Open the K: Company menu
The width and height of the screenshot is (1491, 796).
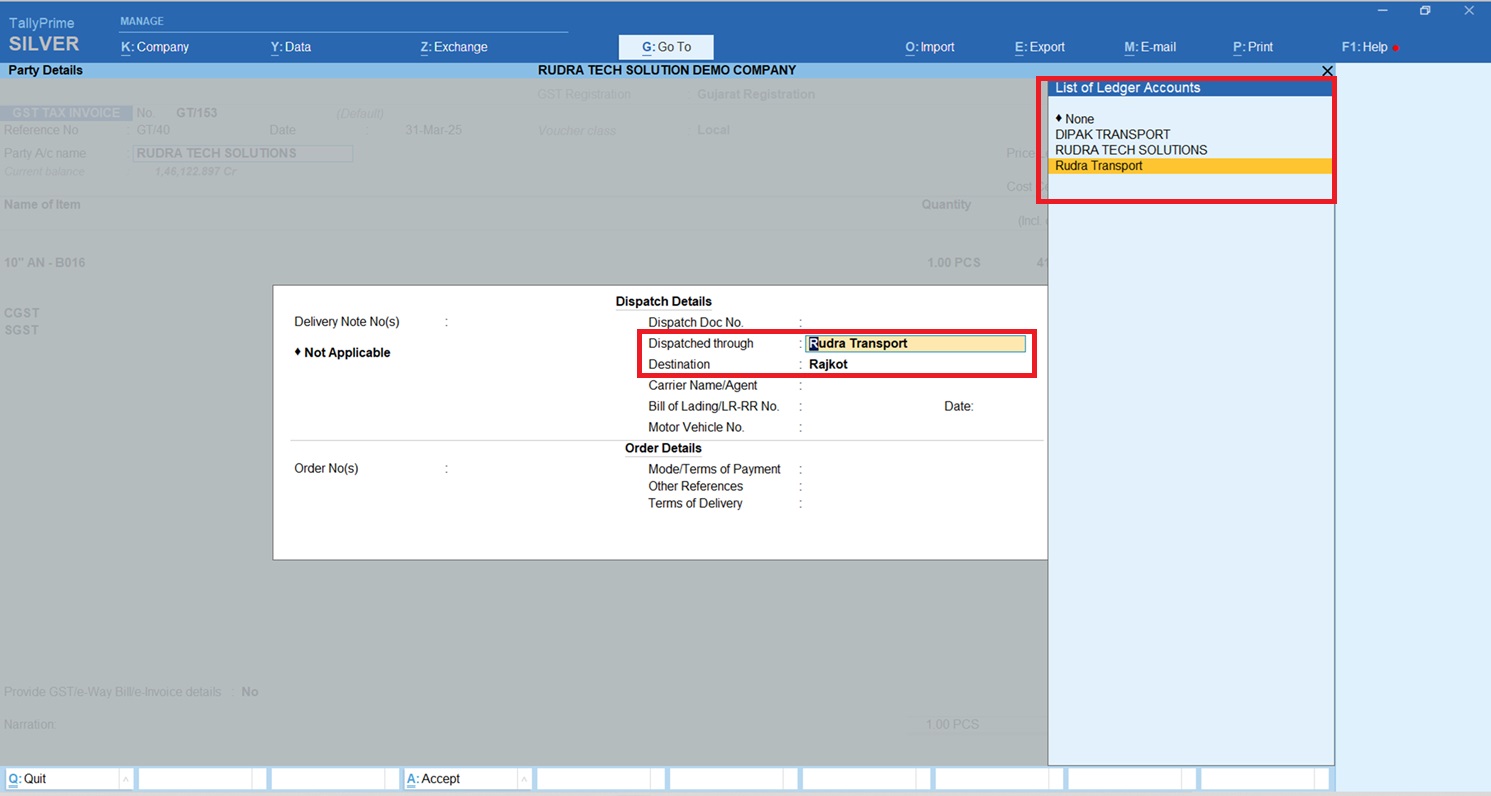click(155, 47)
